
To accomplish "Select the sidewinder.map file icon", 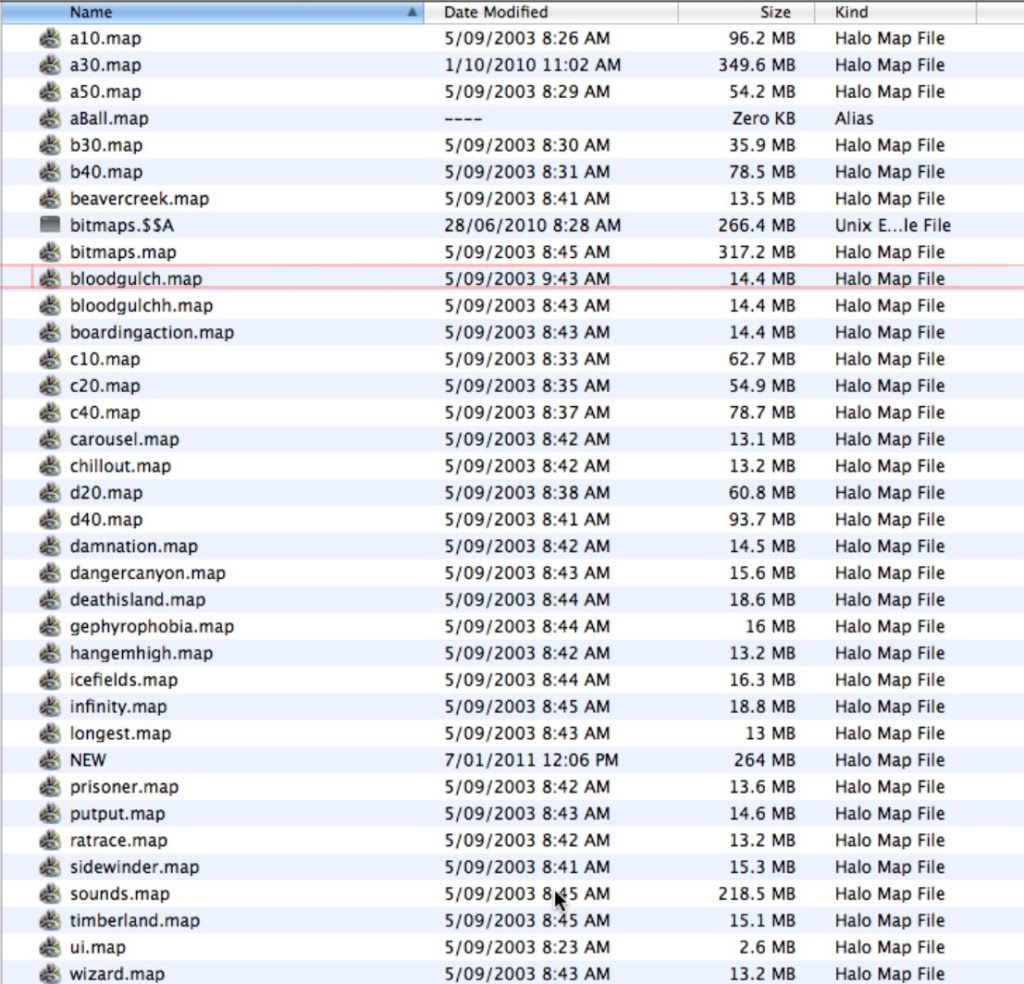I will point(50,868).
